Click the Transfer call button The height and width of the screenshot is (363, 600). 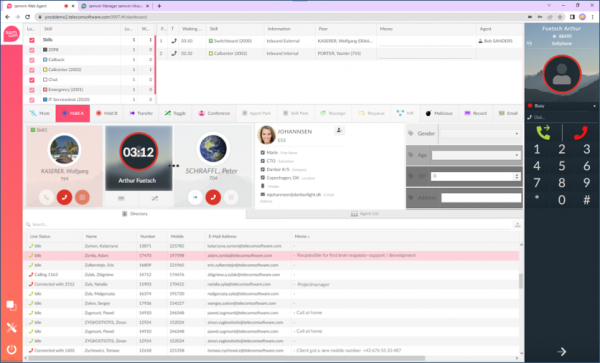(x=141, y=113)
